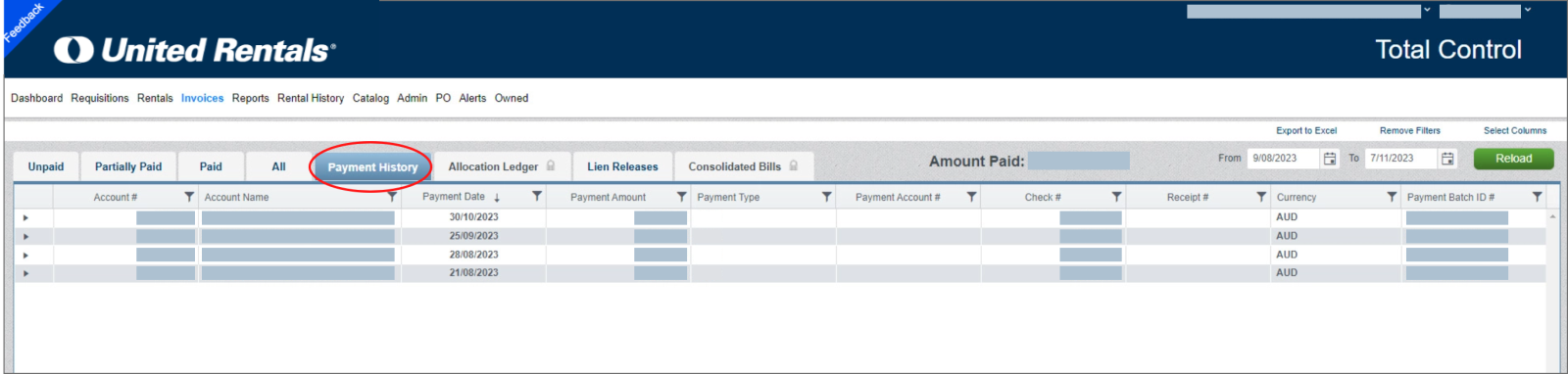Click the From date field showing 9/08/2023
The height and width of the screenshot is (374, 1568).
tap(1283, 159)
